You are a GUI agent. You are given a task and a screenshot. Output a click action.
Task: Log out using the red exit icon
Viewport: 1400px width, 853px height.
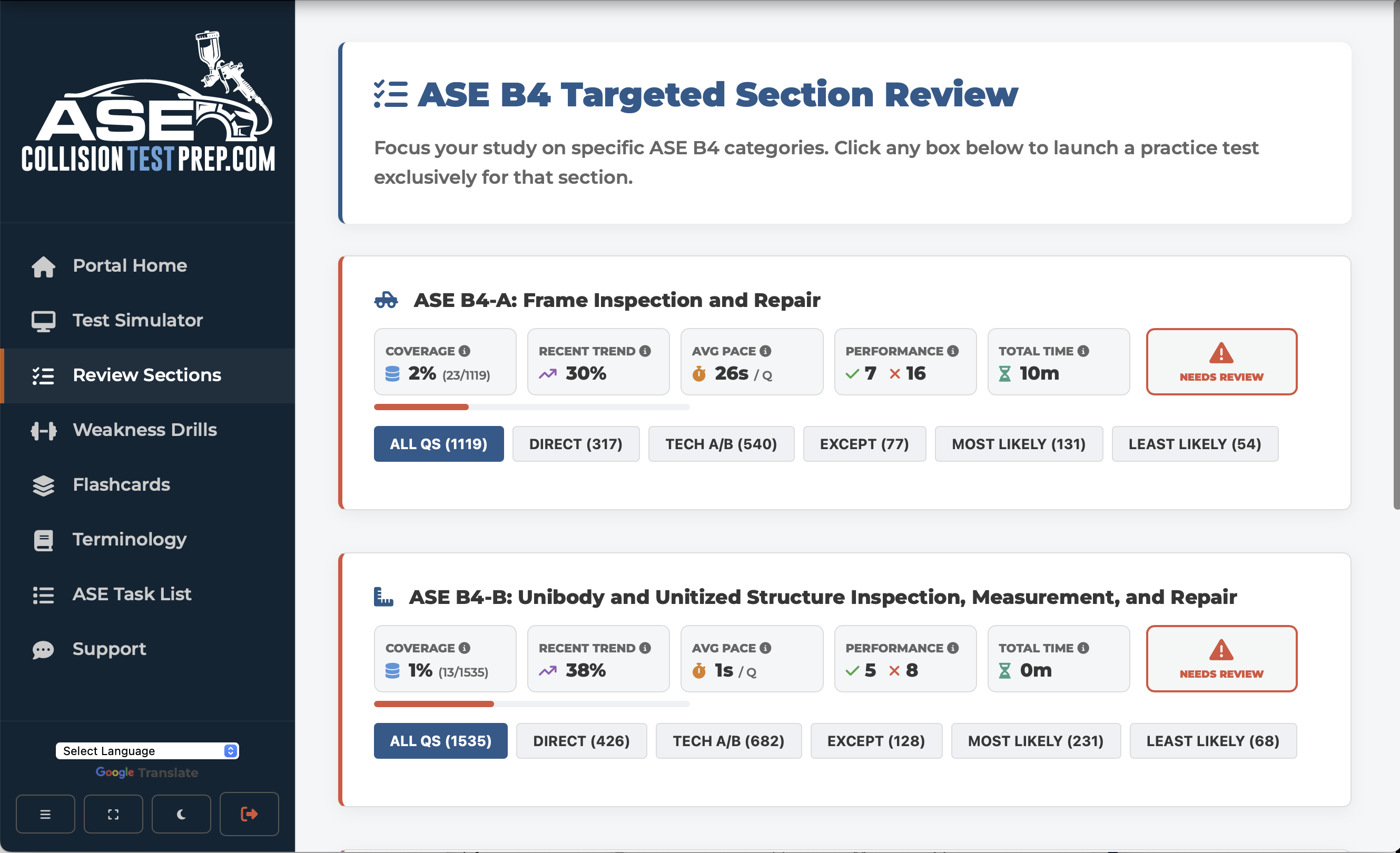click(x=250, y=814)
